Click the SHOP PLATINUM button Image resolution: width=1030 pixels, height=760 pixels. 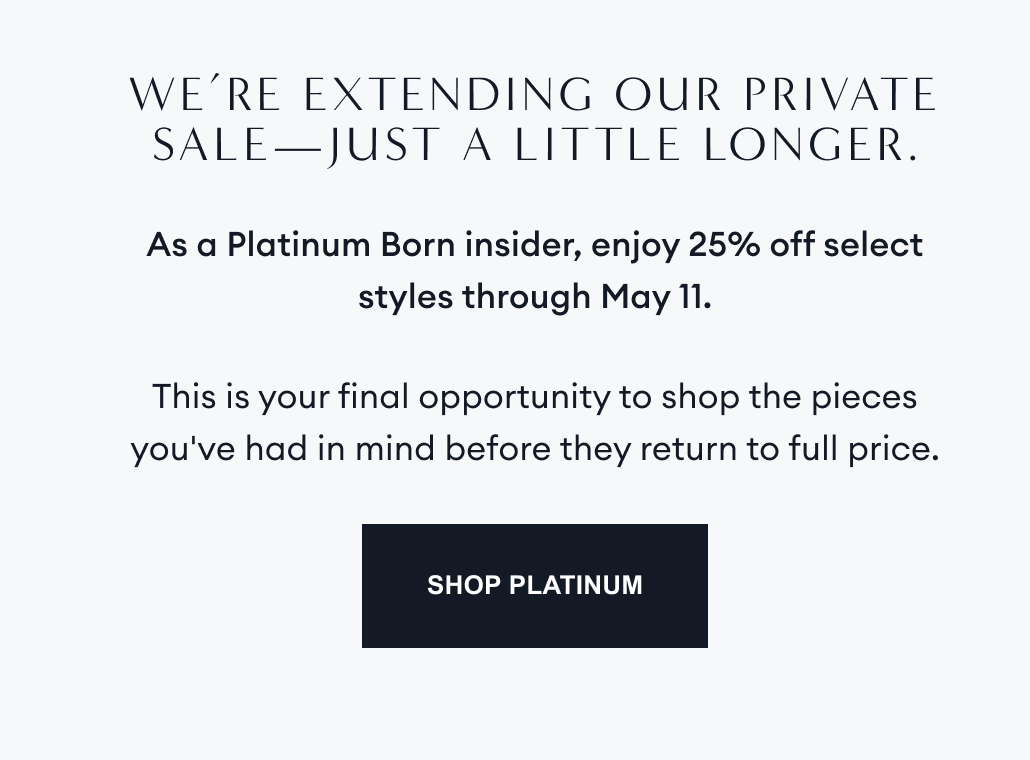[534, 585]
